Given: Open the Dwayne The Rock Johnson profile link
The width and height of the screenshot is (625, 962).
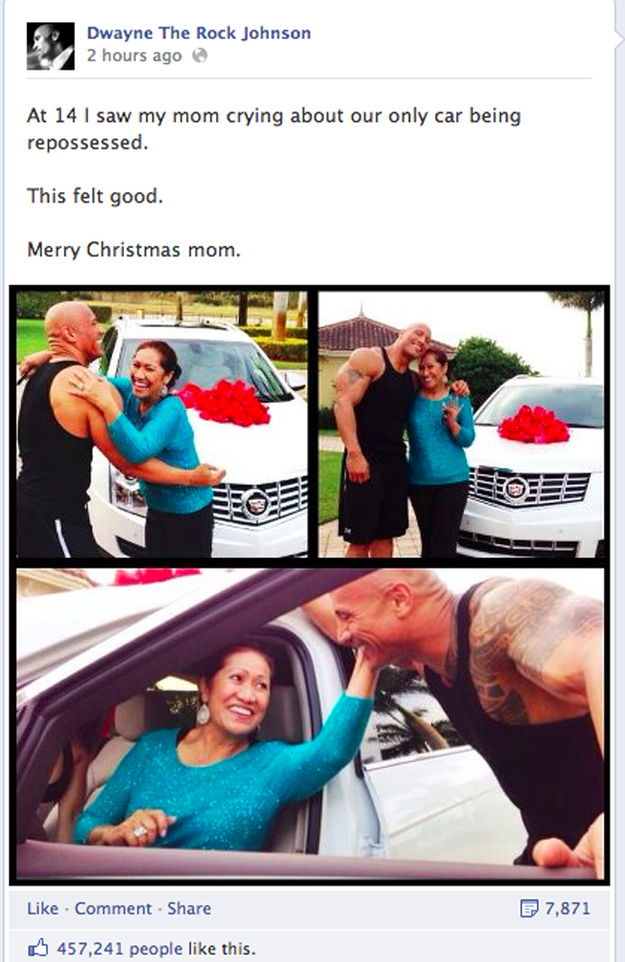Looking at the screenshot, I should [199, 33].
